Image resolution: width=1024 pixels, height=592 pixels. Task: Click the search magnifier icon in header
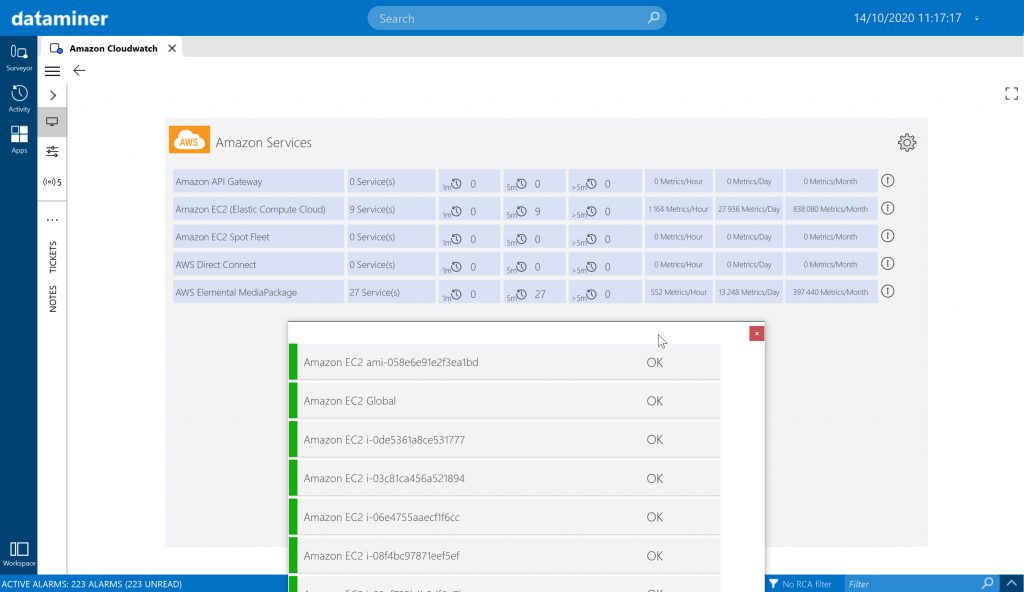653,18
